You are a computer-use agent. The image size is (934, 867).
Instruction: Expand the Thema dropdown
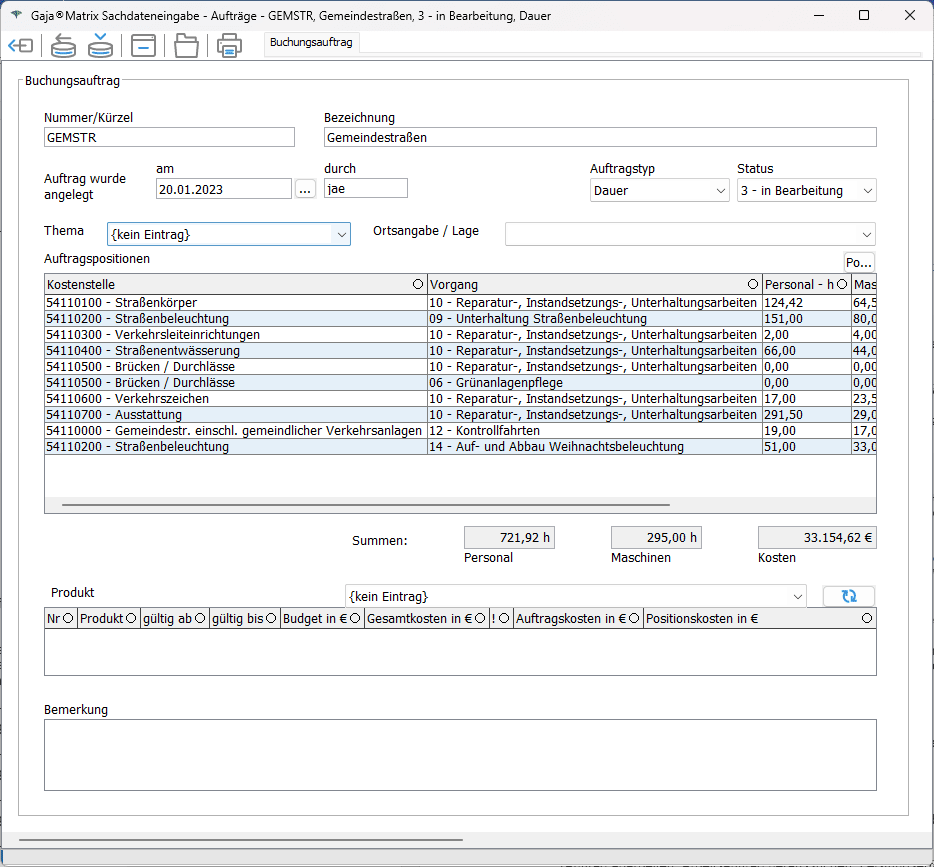tap(341, 234)
